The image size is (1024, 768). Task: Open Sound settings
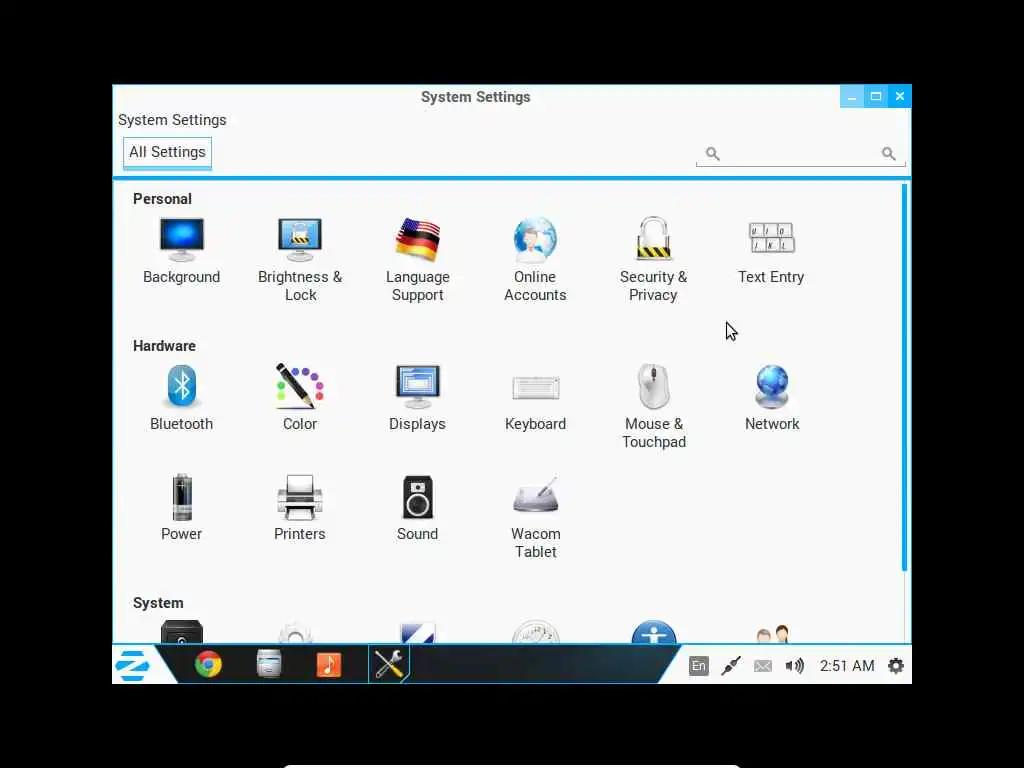417,508
